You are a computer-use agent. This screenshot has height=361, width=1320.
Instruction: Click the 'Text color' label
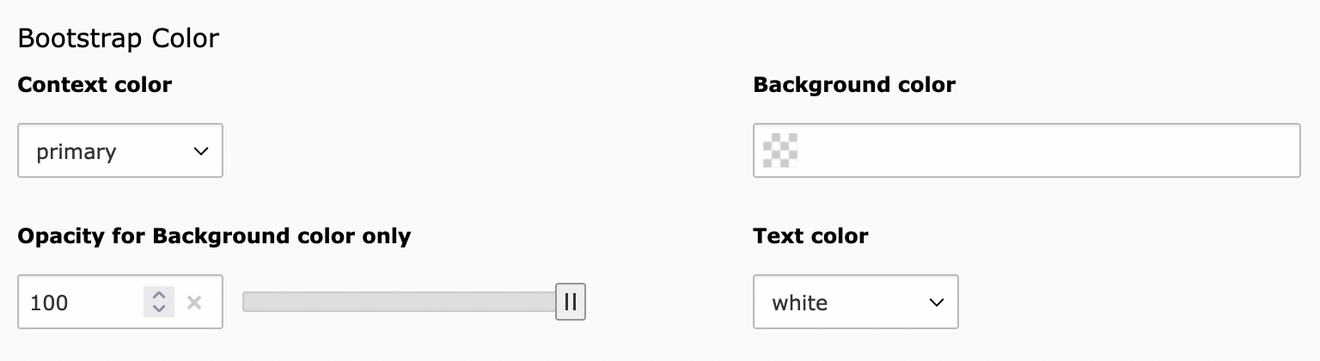tap(810, 236)
